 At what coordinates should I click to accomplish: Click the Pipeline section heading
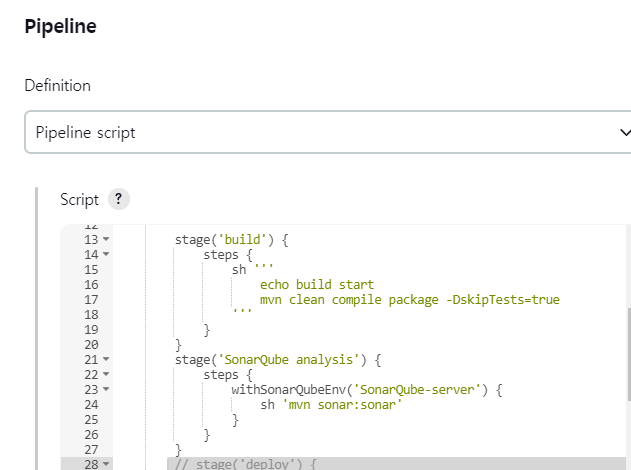click(61, 27)
